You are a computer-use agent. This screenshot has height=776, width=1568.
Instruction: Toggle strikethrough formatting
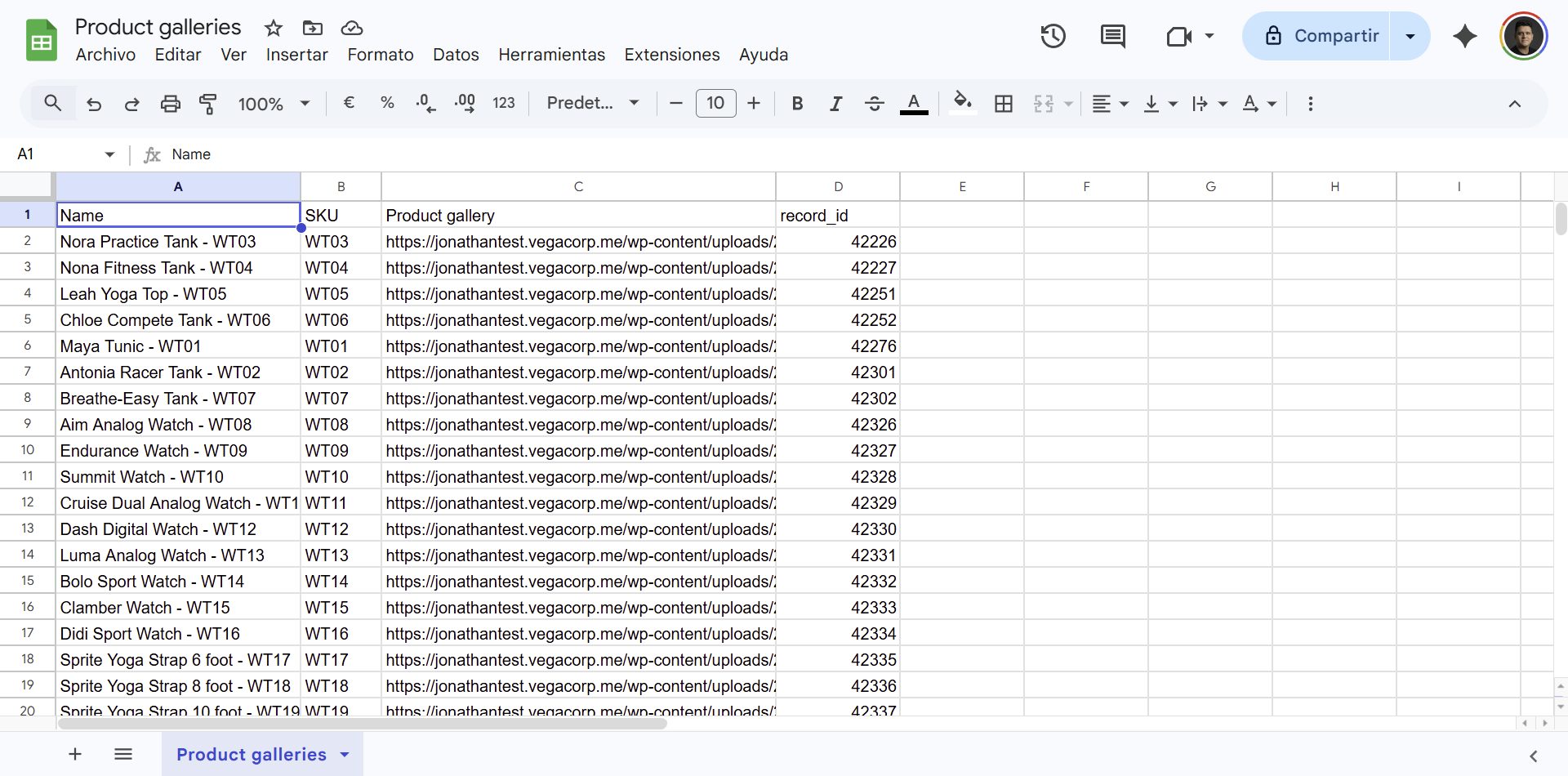pos(874,103)
